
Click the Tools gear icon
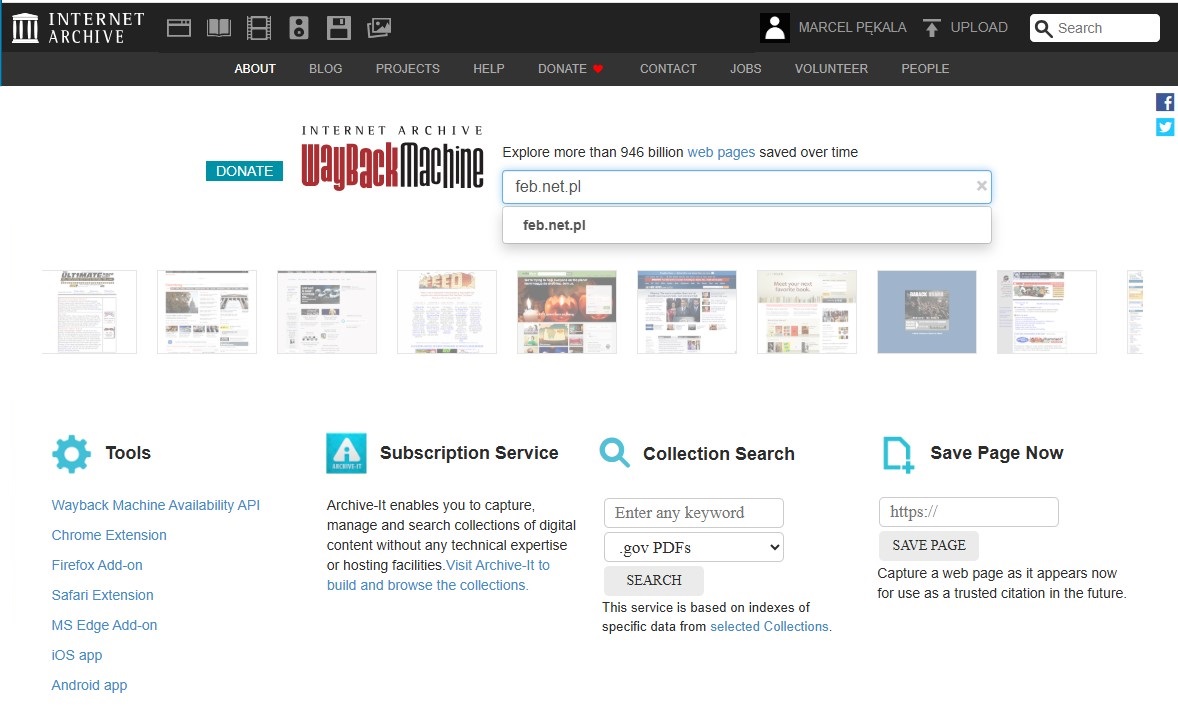click(71, 453)
